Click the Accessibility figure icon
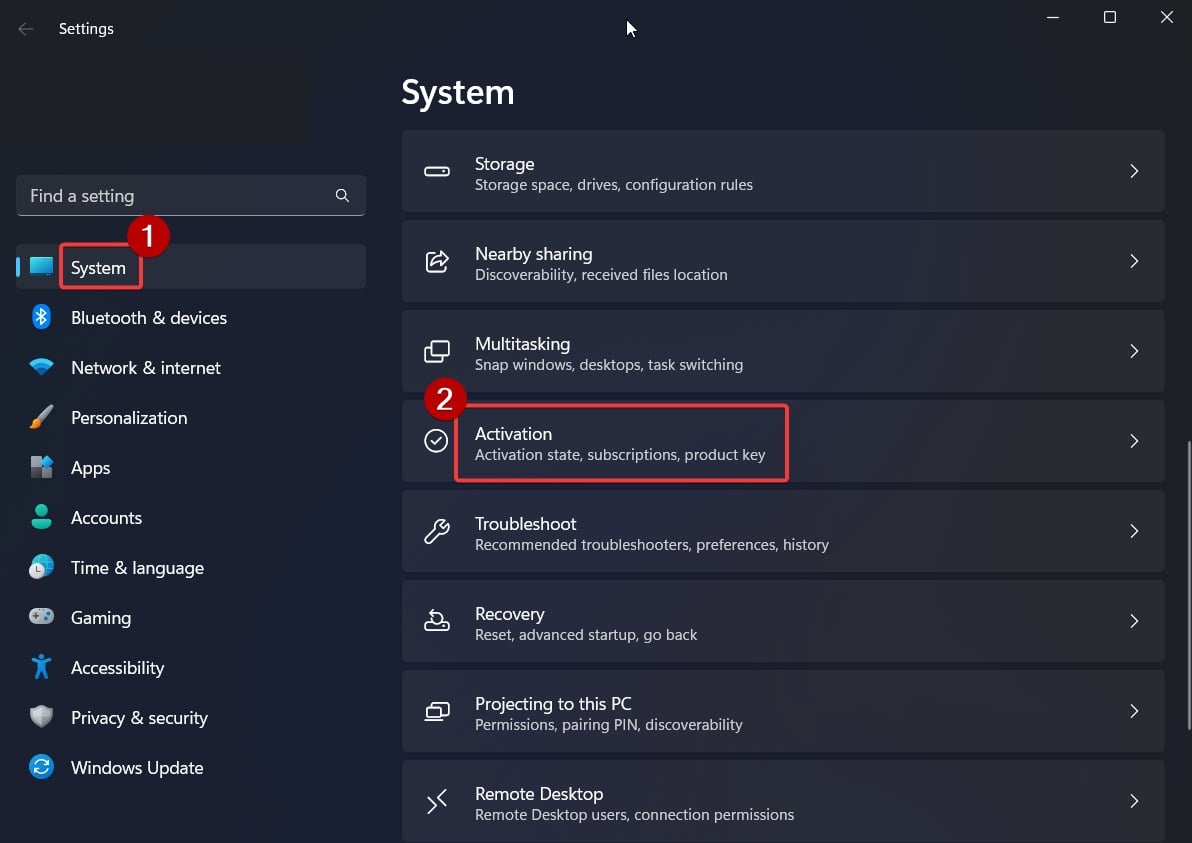Image resolution: width=1192 pixels, height=843 pixels. (x=41, y=667)
